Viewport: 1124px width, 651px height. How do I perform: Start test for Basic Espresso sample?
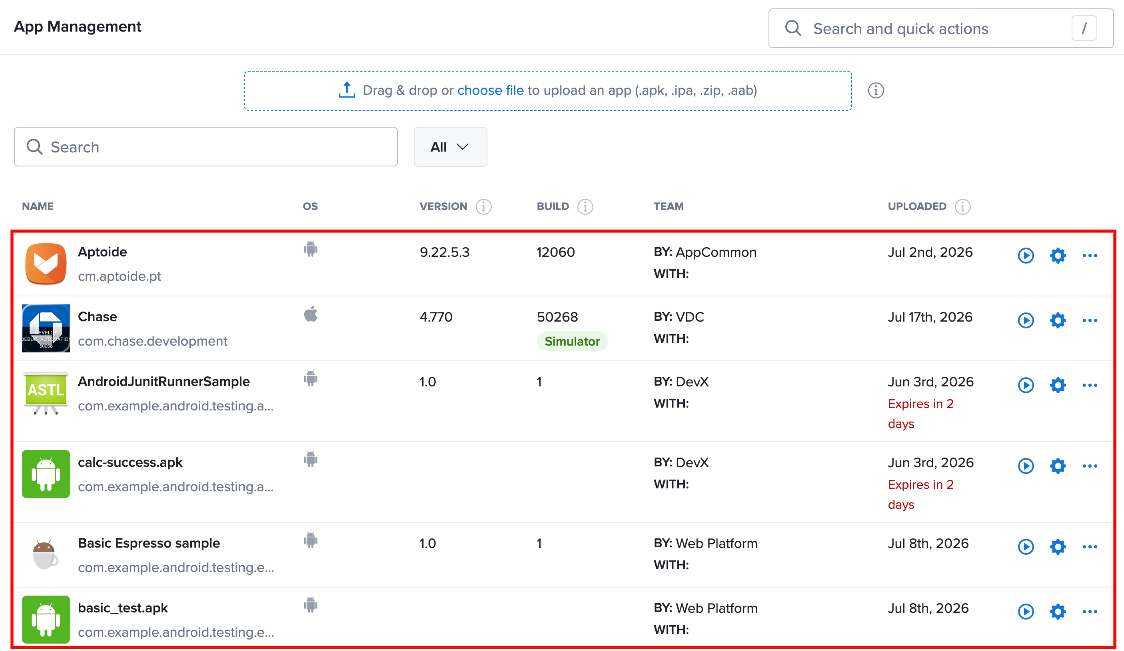click(1026, 547)
